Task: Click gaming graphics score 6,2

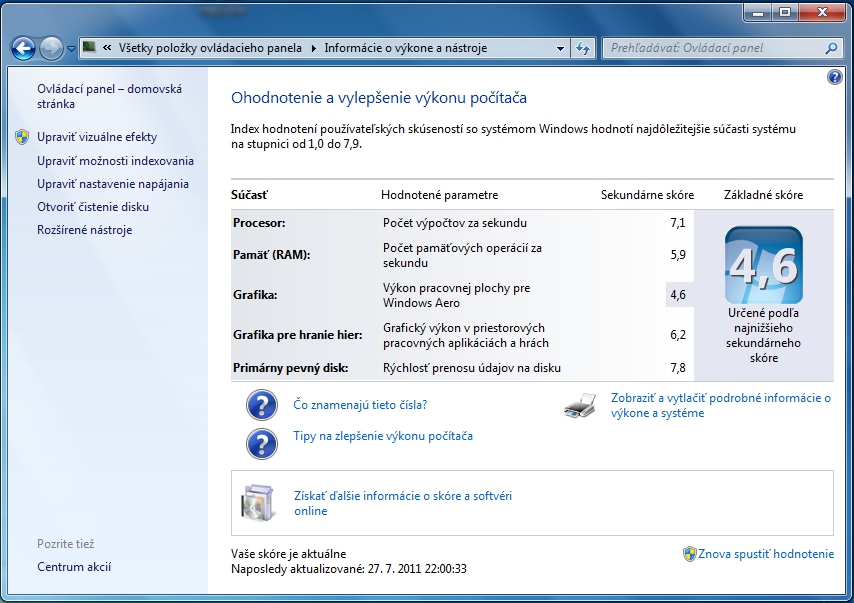Action: click(678, 334)
